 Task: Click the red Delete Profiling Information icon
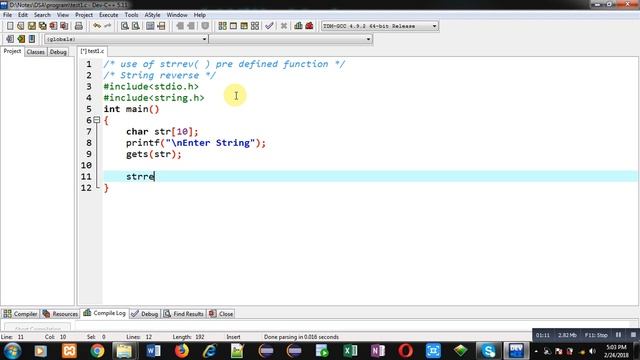point(309,26)
